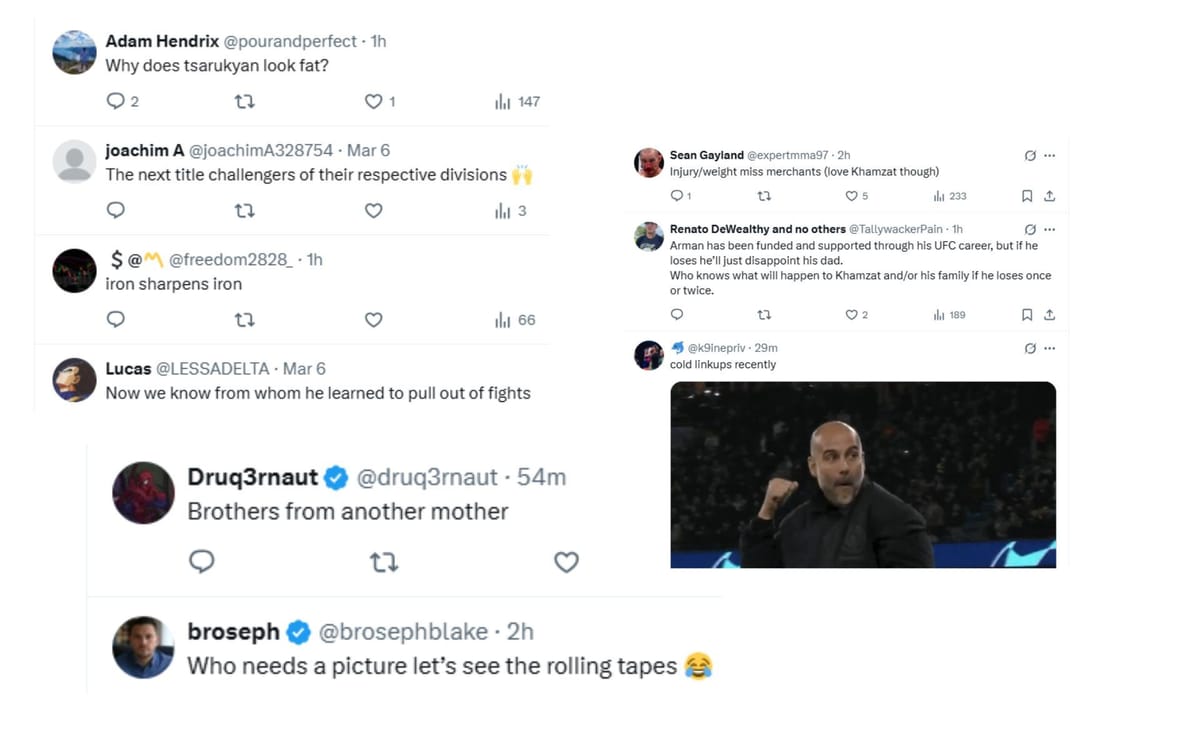
Task: Bookmark Sean Gayland's tweet
Action: tap(1027, 196)
